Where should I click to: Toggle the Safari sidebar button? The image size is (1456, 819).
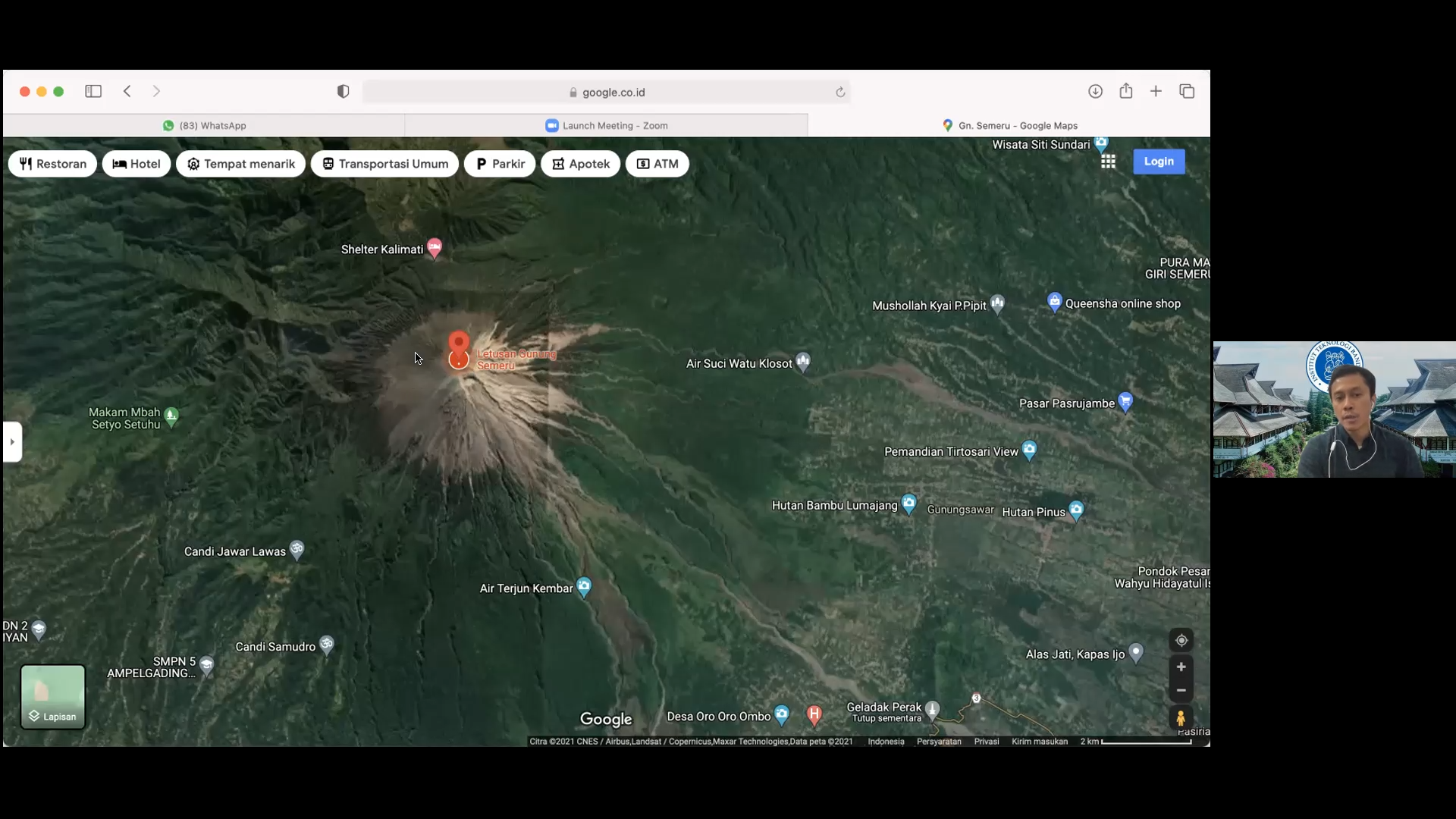point(93,92)
